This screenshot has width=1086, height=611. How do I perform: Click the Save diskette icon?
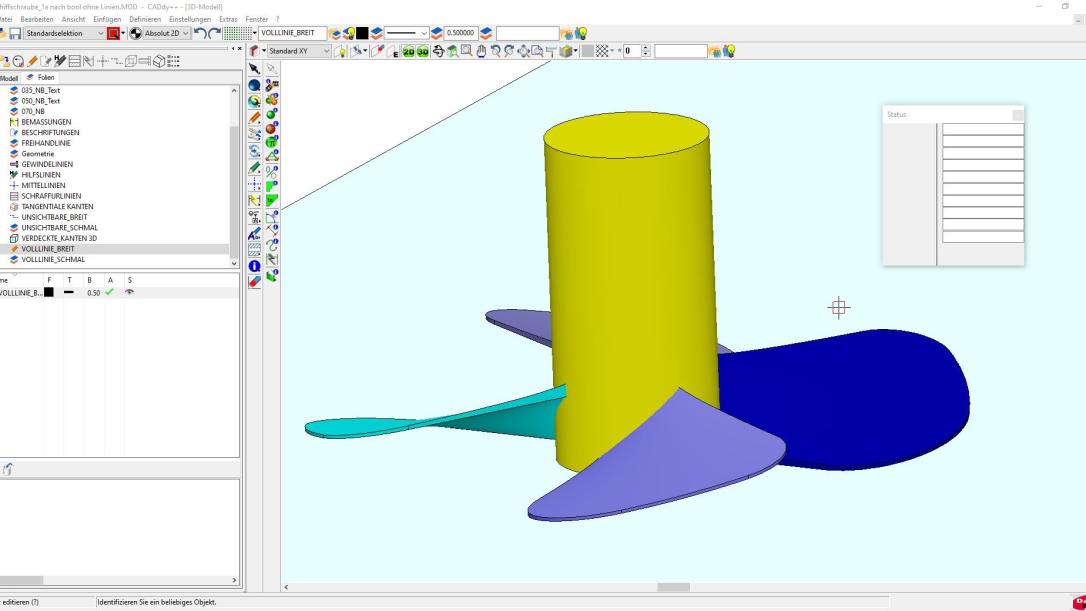(x=15, y=33)
